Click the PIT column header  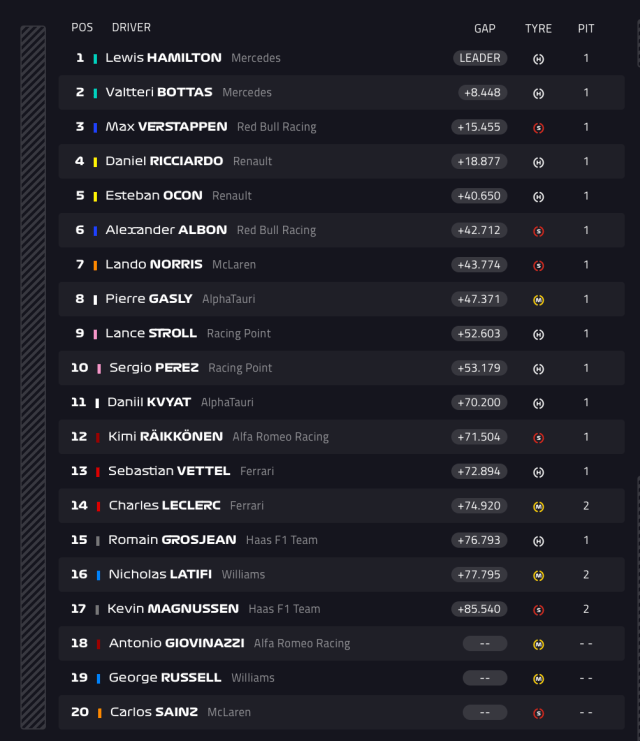pyautogui.click(x=586, y=28)
